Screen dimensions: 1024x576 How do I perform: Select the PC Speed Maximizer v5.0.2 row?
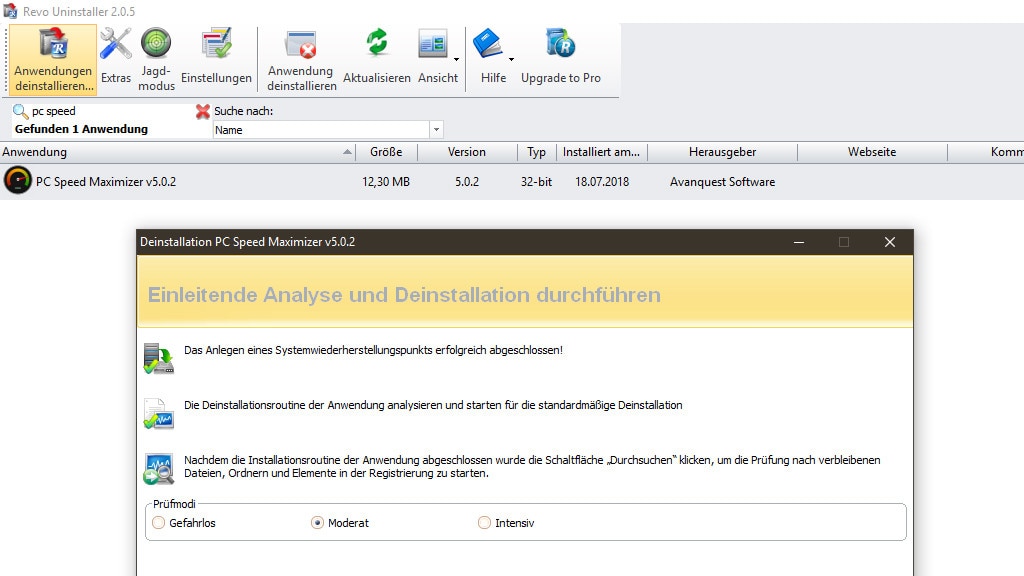tap(512, 182)
